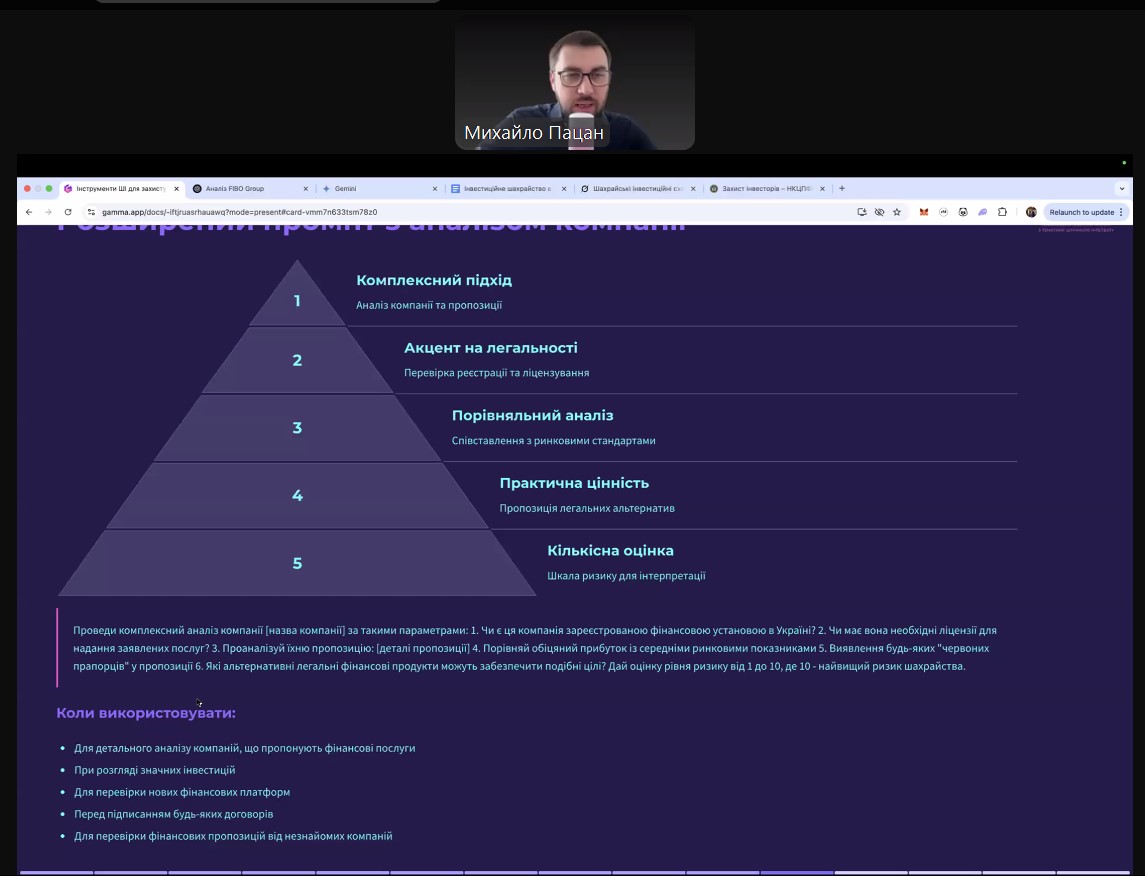The width and height of the screenshot is (1145, 876).
Task: Open the Chrome profile avatar
Action: [x=1031, y=212]
